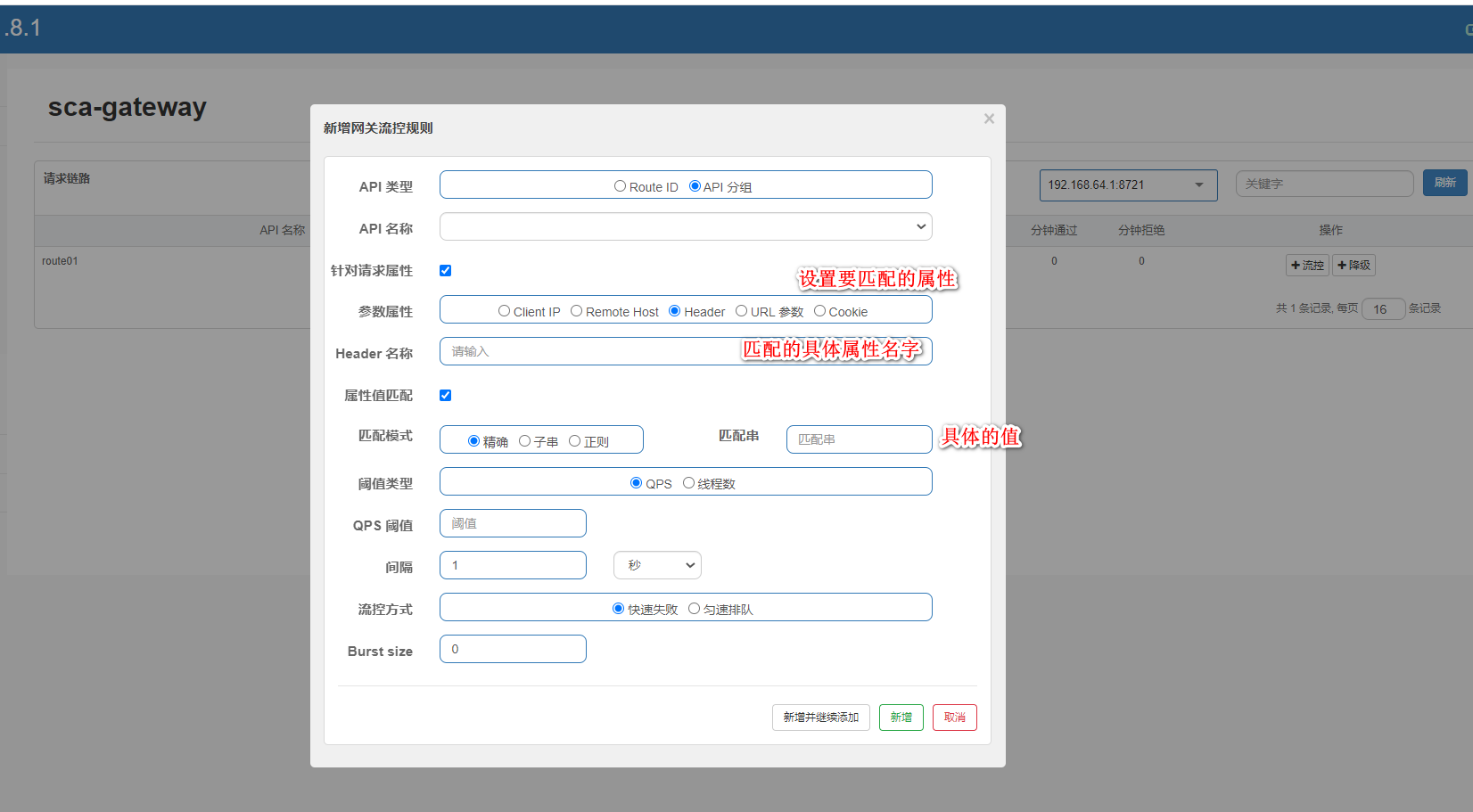The image size is (1473, 812).
Task: Open the API 名称 dropdown
Action: (x=686, y=226)
